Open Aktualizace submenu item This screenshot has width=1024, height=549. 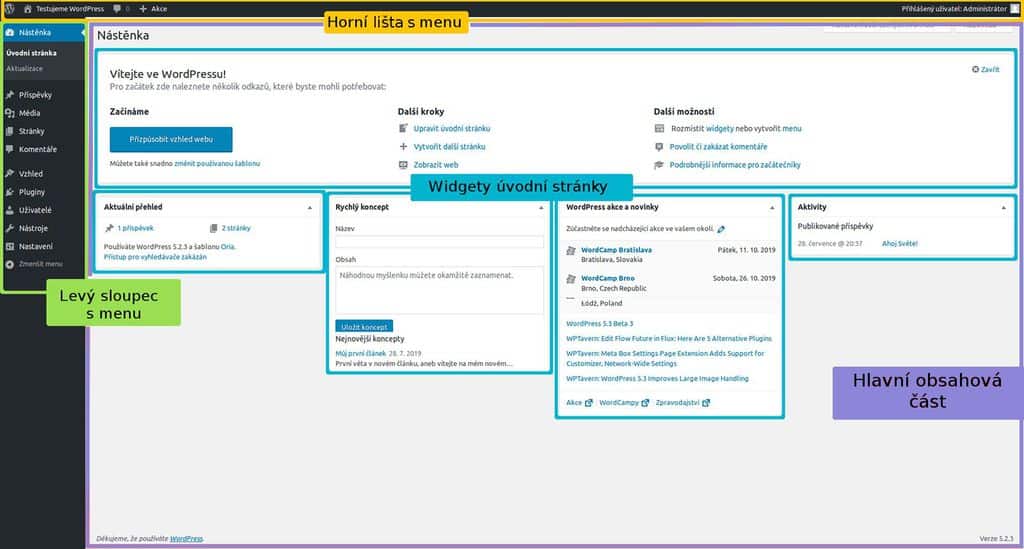(24, 69)
